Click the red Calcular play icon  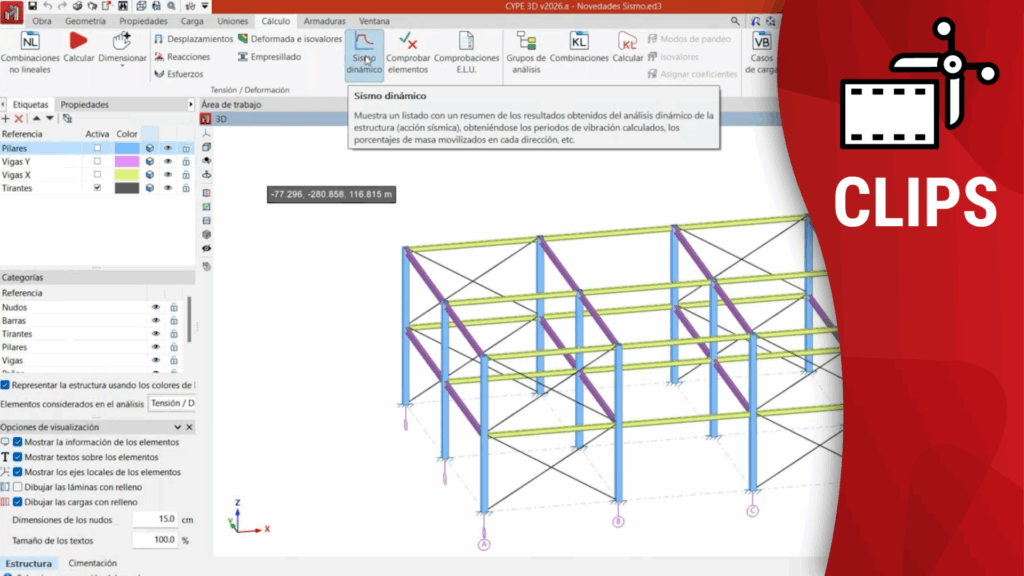78,41
